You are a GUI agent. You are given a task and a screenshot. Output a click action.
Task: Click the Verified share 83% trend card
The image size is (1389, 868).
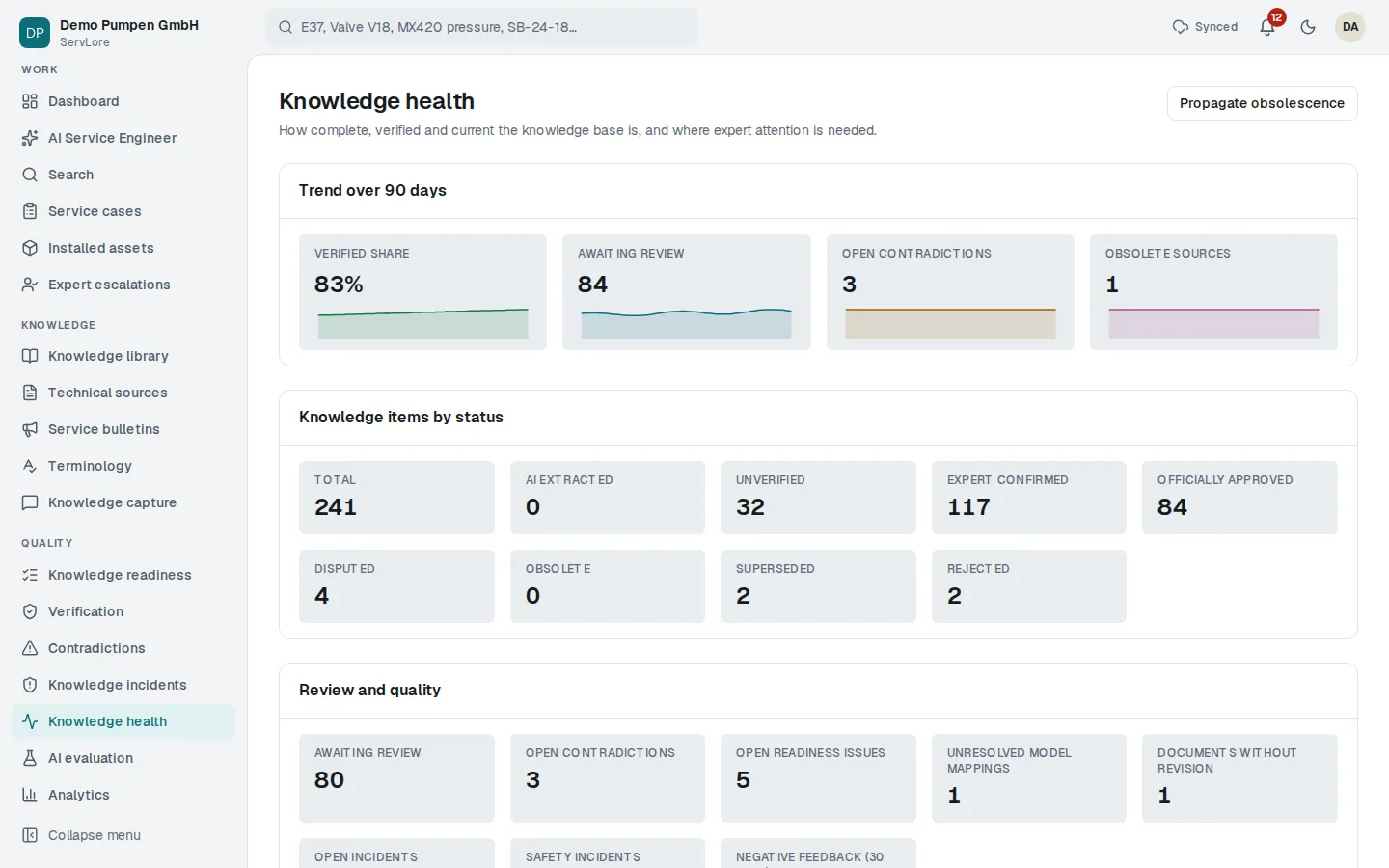pyautogui.click(x=422, y=291)
